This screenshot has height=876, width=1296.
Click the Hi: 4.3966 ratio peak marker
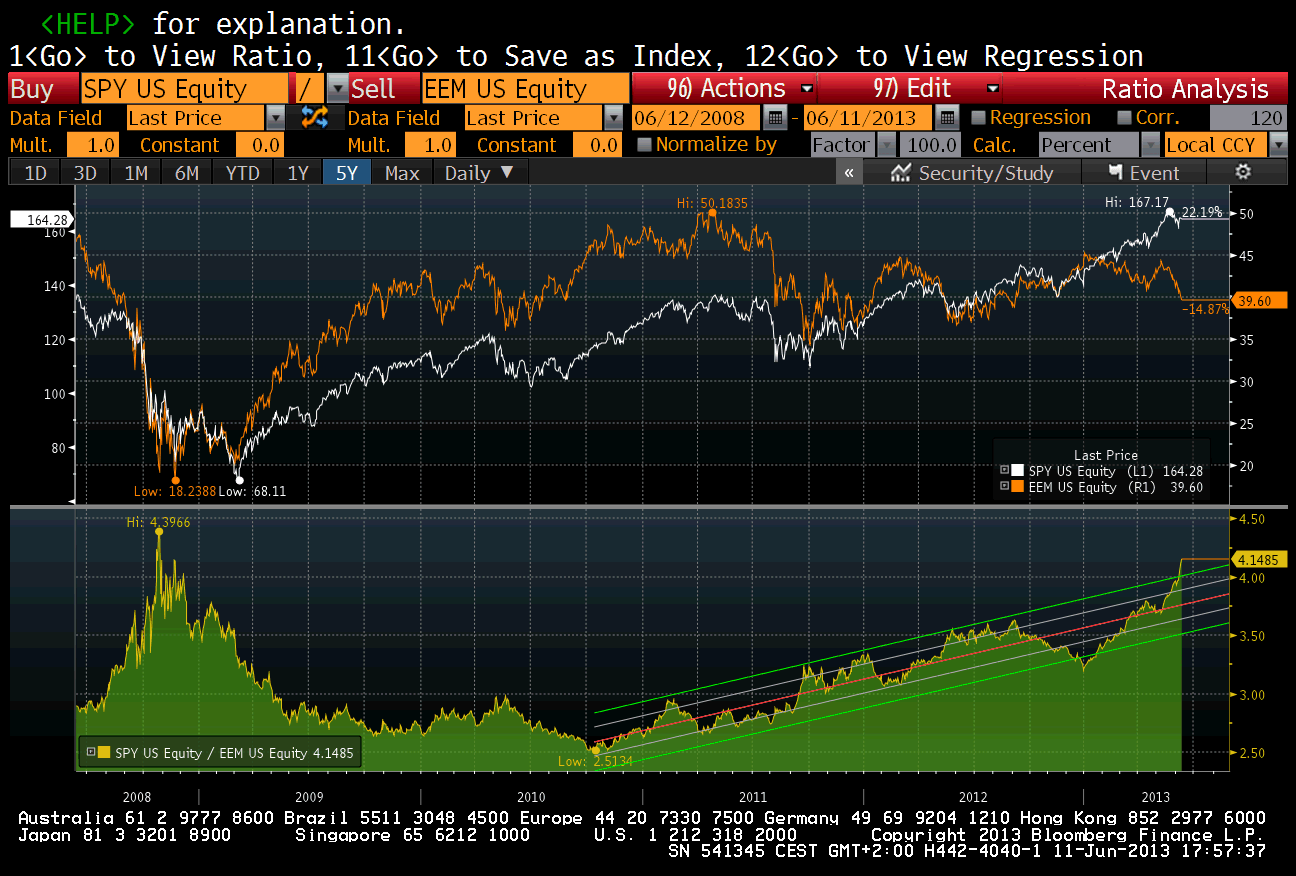tap(158, 522)
